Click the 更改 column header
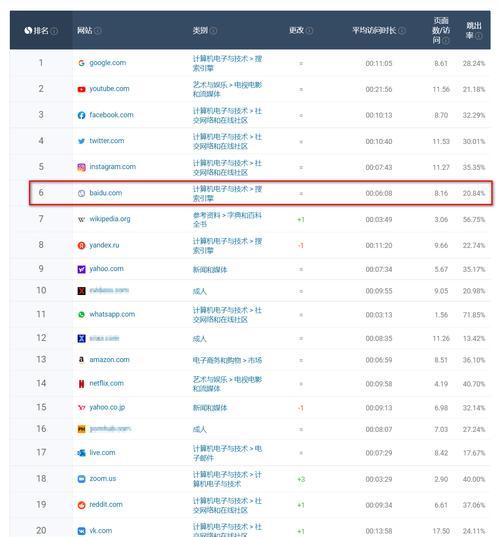This screenshot has width=500, height=537. 296,30
